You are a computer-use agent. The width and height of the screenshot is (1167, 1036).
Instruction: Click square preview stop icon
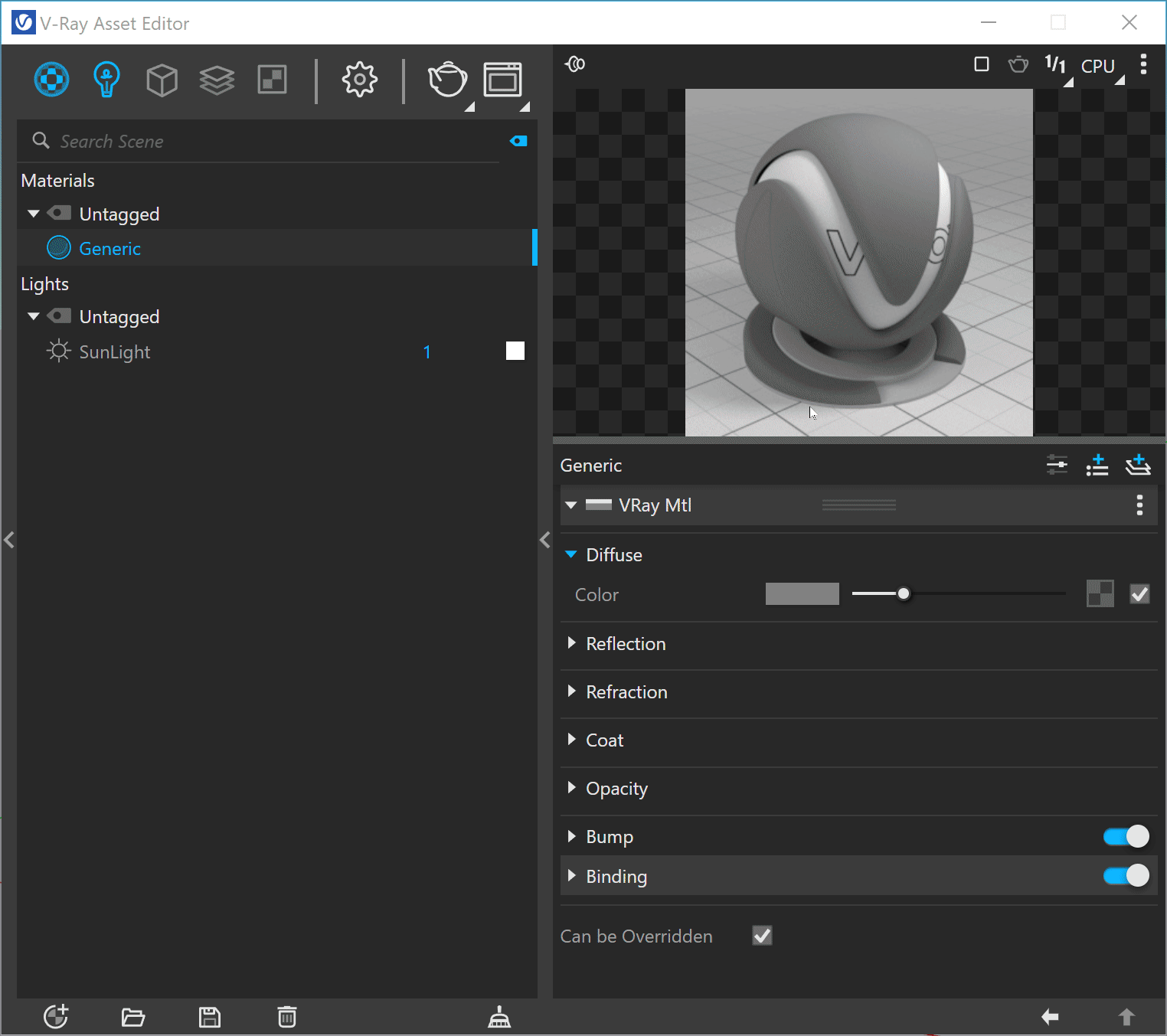982,64
